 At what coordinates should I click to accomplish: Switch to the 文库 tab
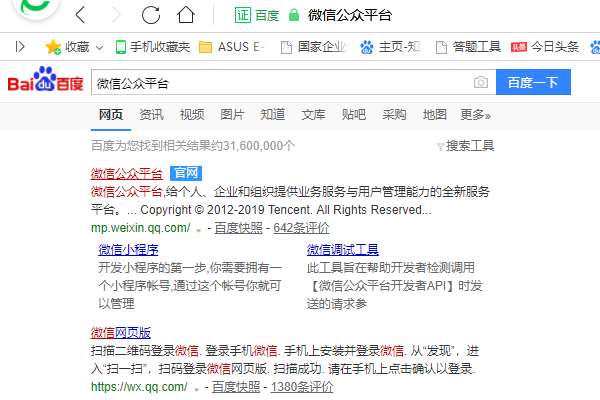(x=313, y=114)
